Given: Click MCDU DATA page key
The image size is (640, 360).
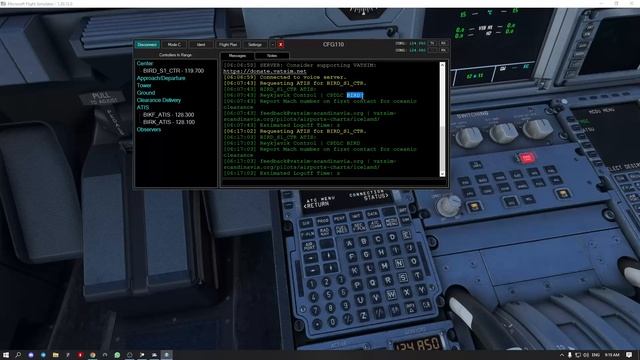Looking at the screenshot, I should pos(372,213).
